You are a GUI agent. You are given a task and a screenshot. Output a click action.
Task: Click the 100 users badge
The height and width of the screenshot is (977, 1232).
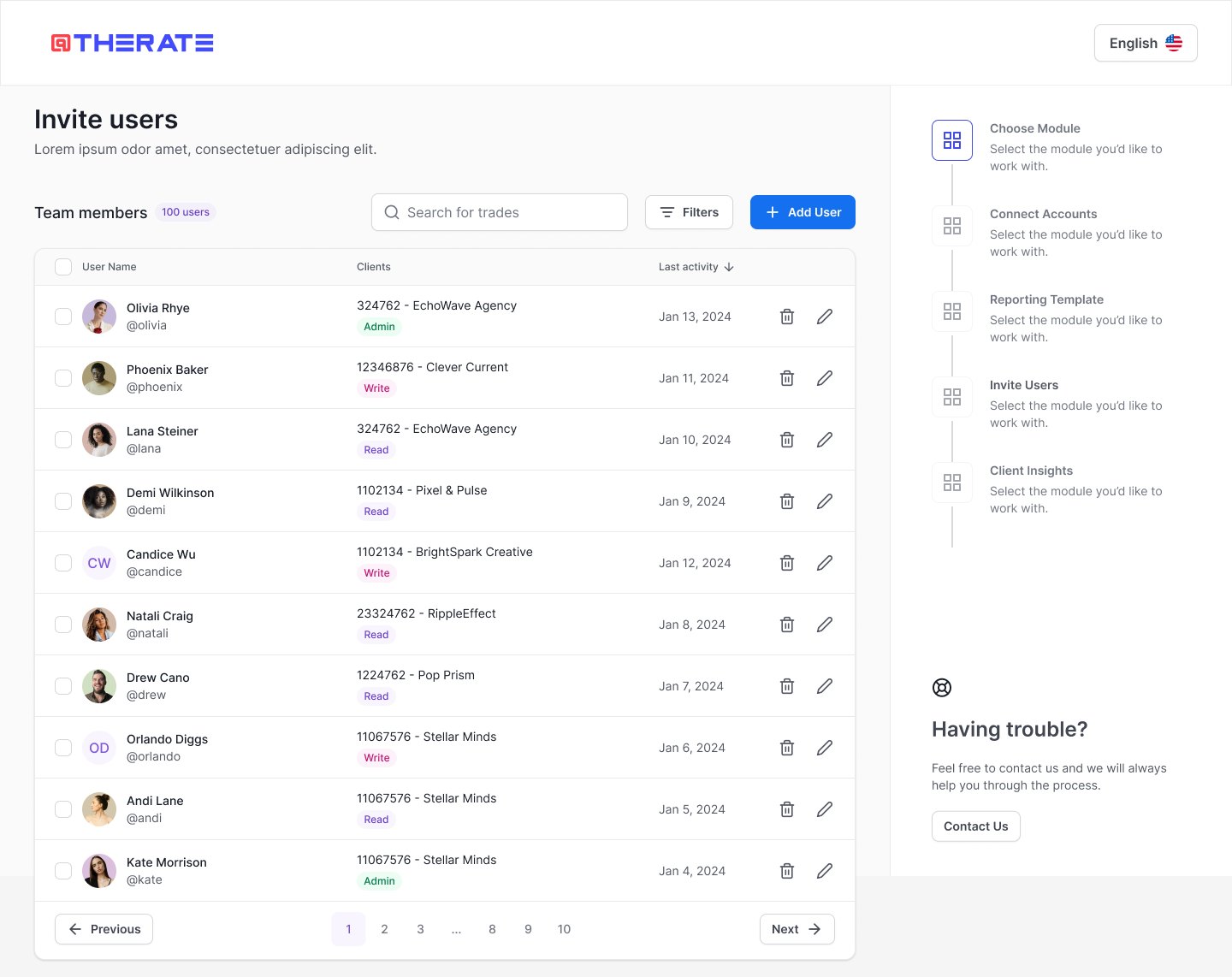coord(185,212)
